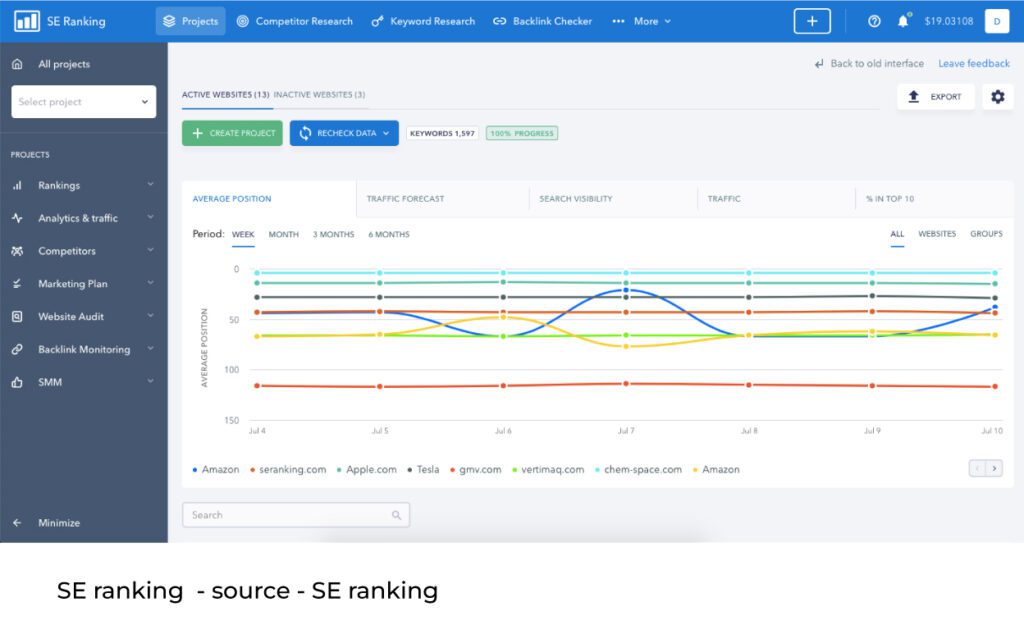Select the 3 MONTHS period option

click(x=333, y=234)
